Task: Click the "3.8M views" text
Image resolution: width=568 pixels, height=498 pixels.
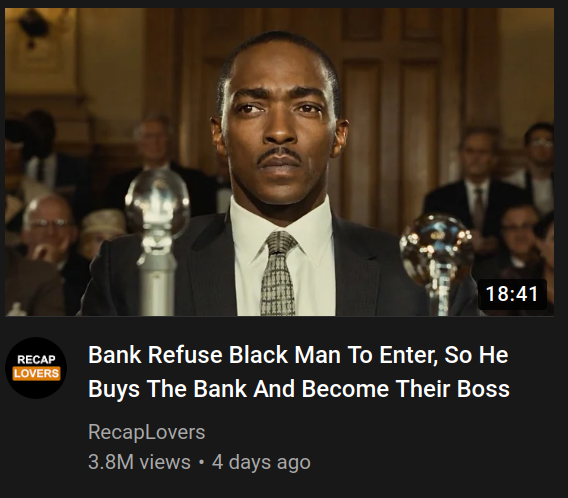Action: point(139,462)
